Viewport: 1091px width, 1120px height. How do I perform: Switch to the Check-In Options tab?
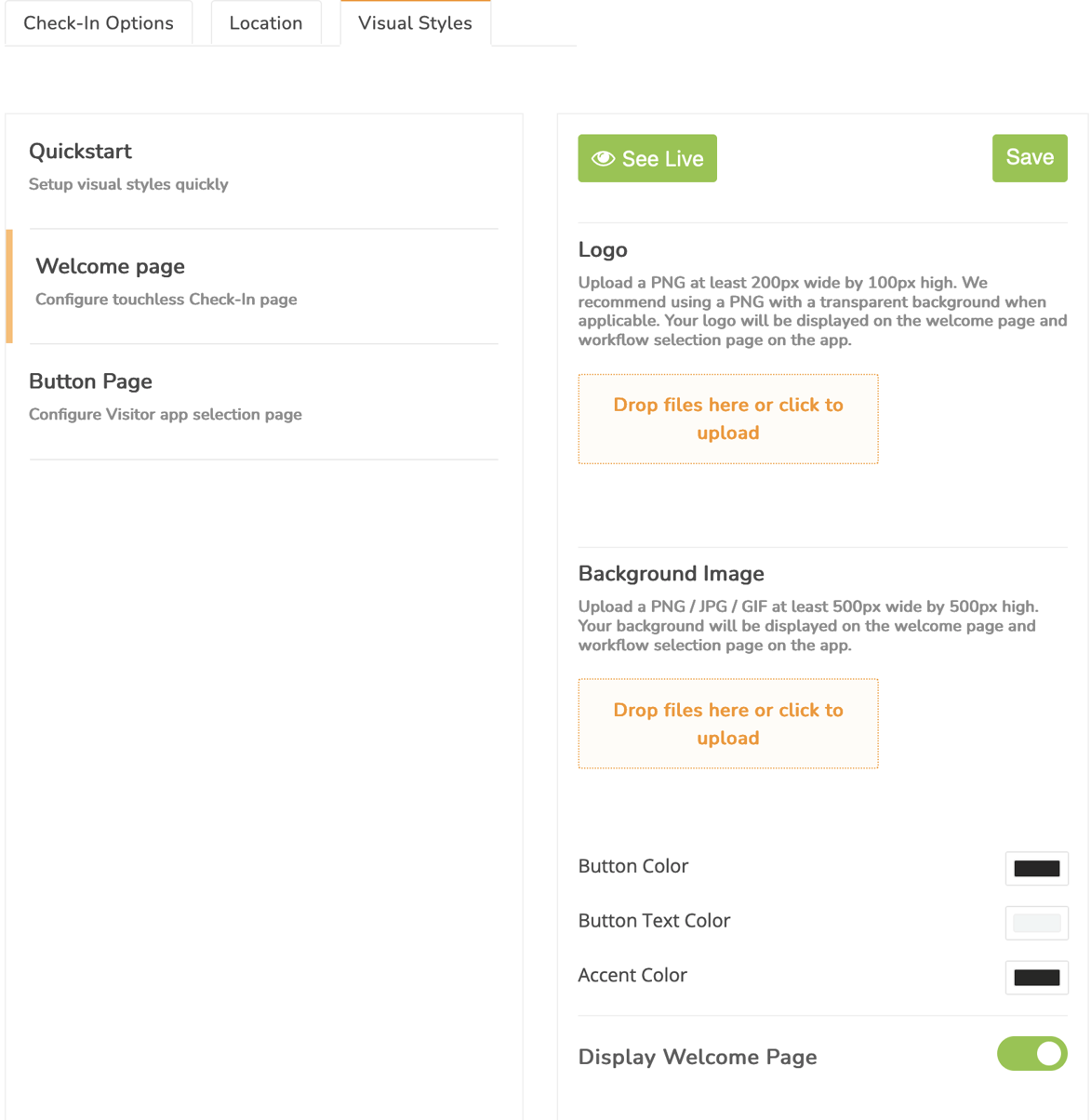(x=99, y=22)
